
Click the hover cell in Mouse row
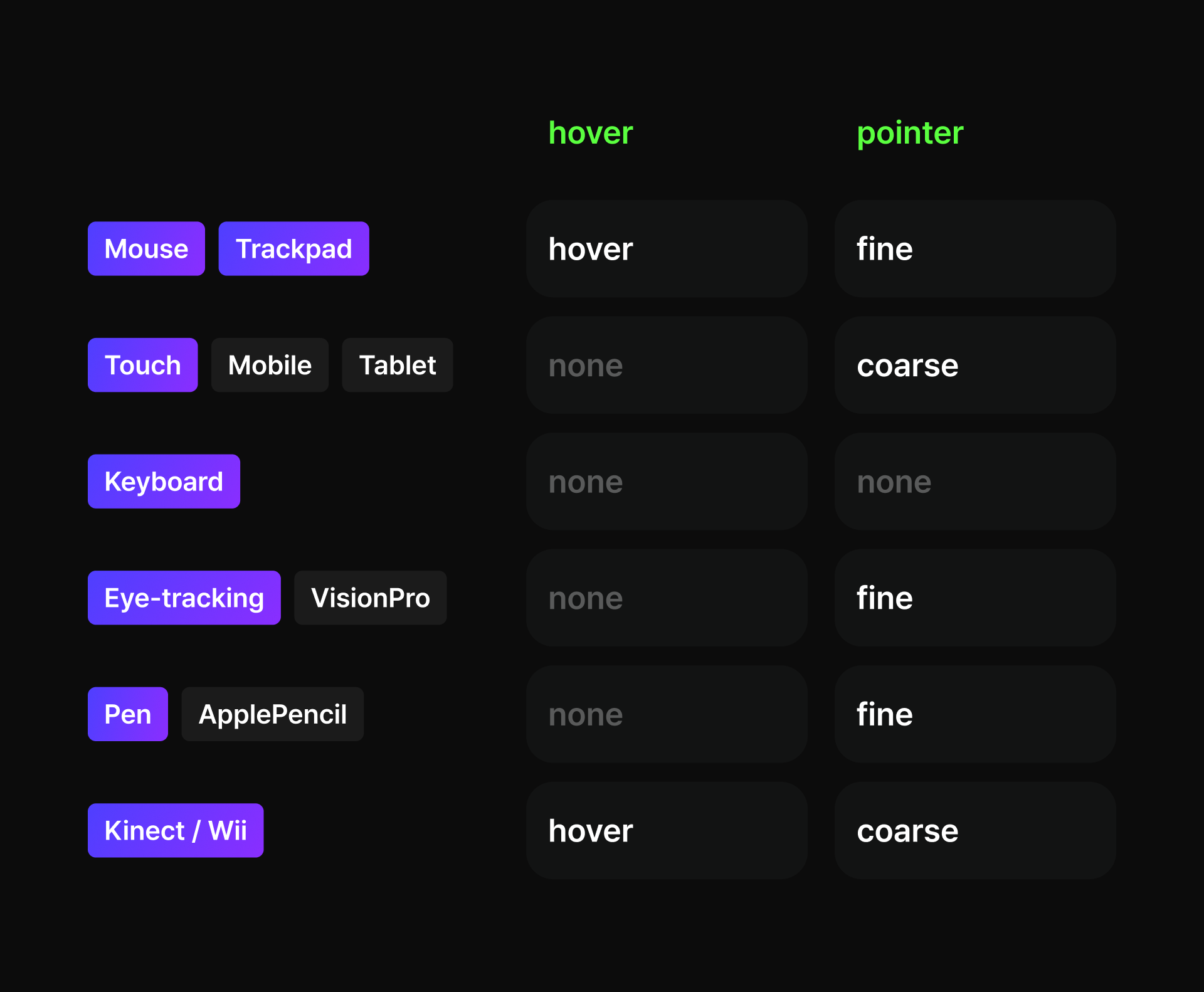[x=666, y=249]
